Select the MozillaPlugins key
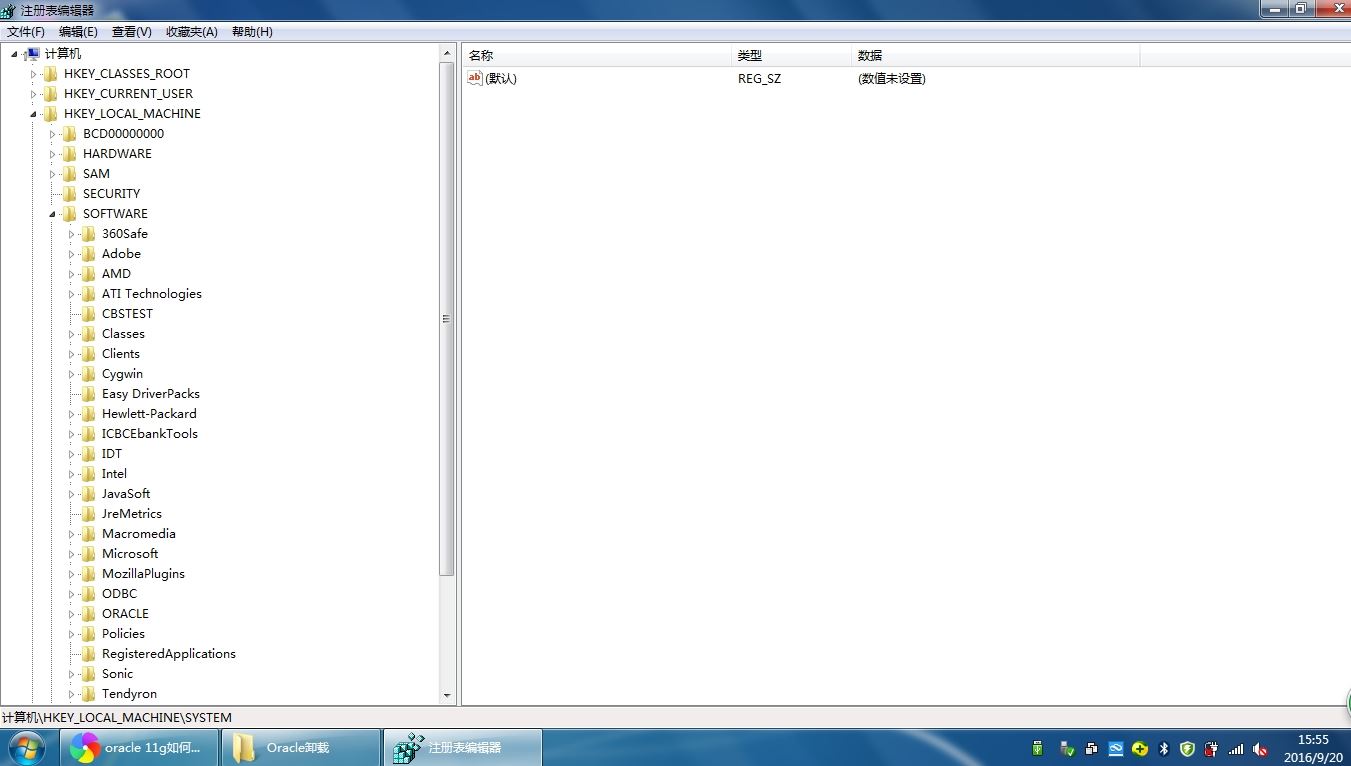 [143, 574]
